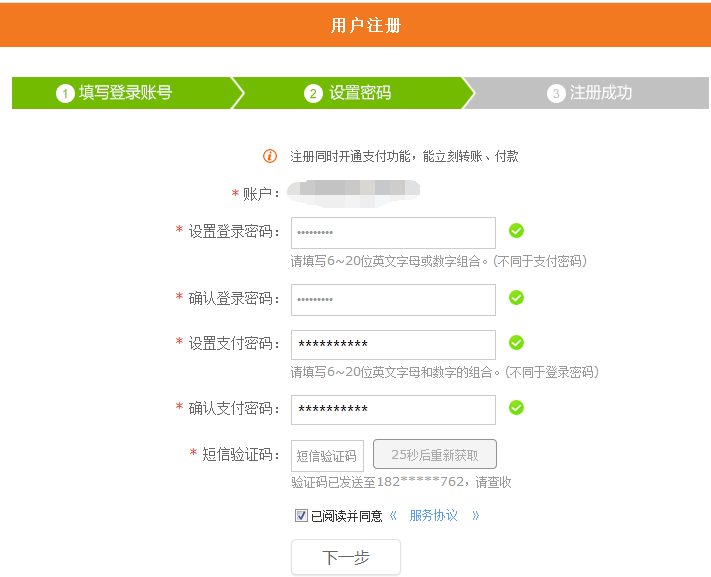Select the 确认支付密码 input field
The width and height of the screenshot is (711, 577).
[393, 410]
